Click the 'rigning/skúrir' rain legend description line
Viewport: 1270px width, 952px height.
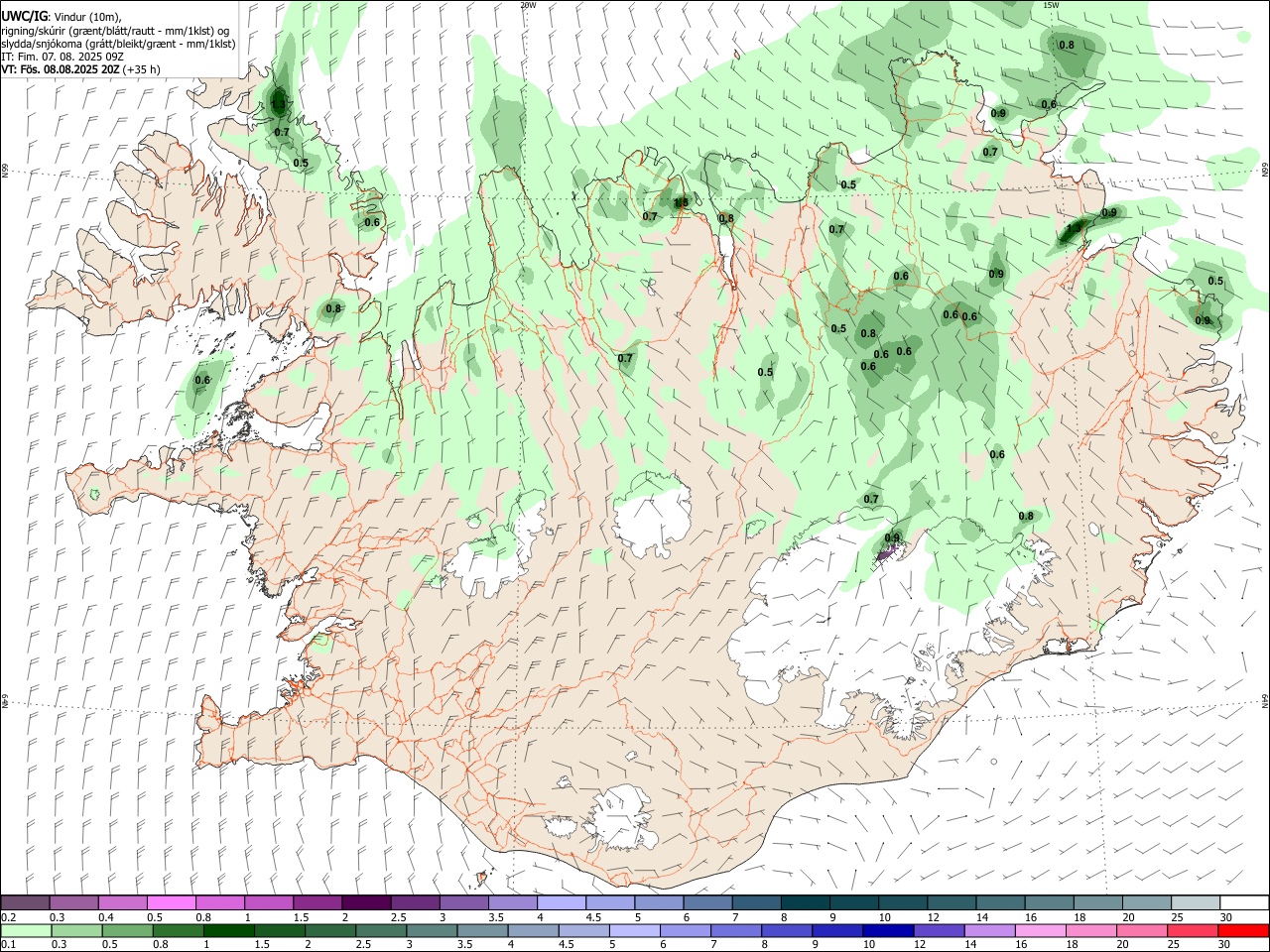click(115, 31)
